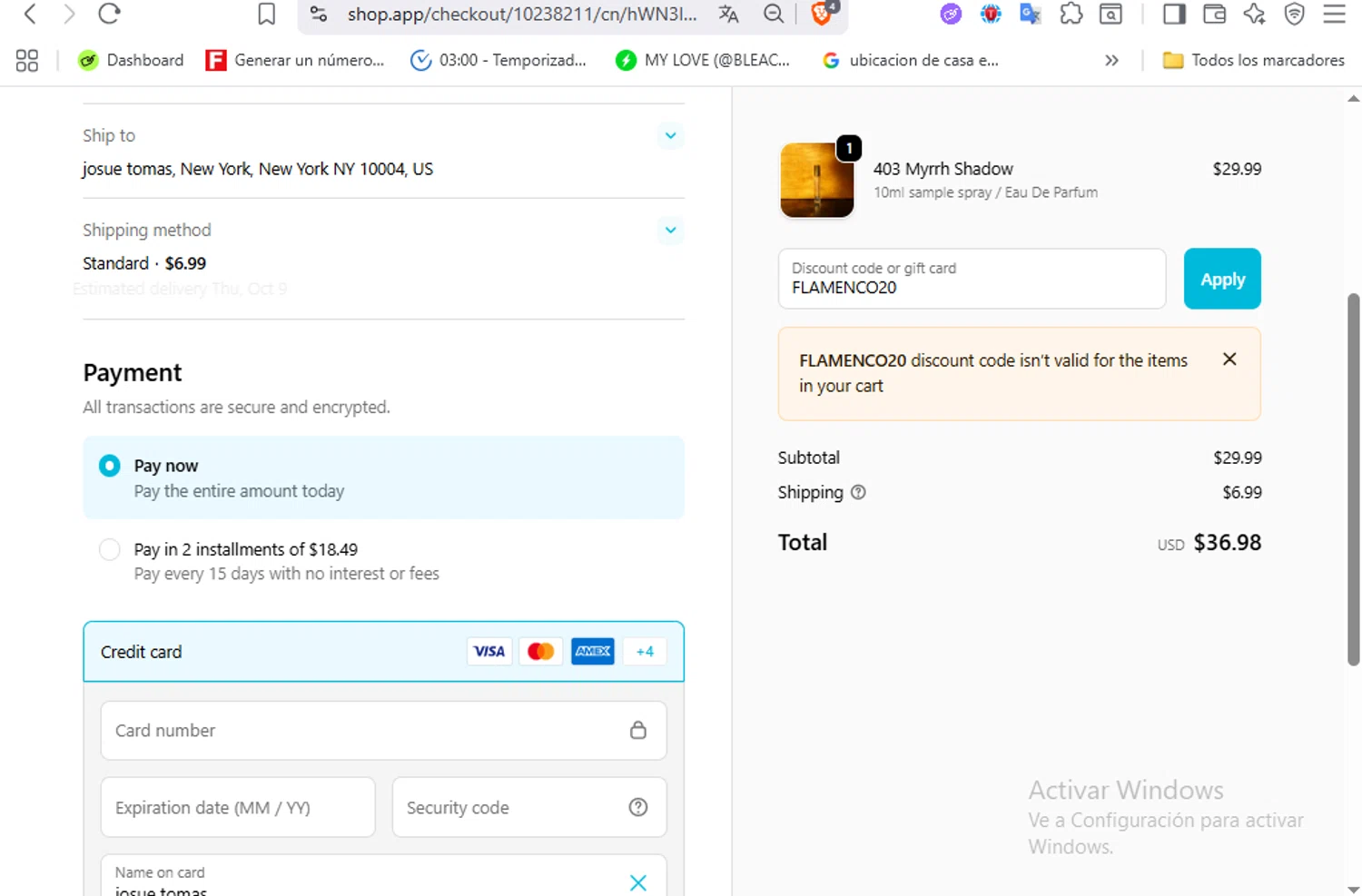Open site settings icon in address bar

[318, 14]
